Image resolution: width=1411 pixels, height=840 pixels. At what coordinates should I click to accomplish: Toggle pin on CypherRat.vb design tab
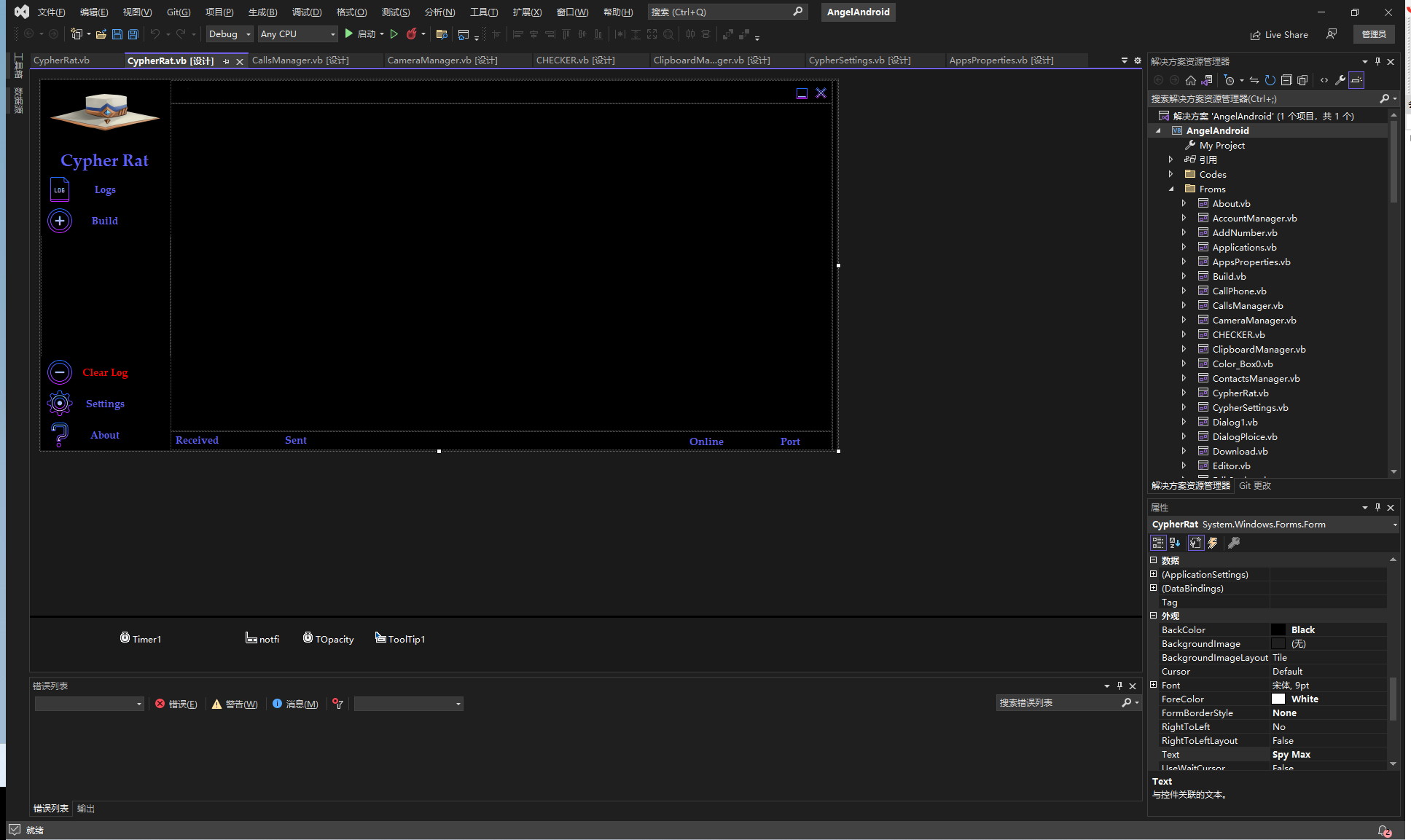(226, 61)
